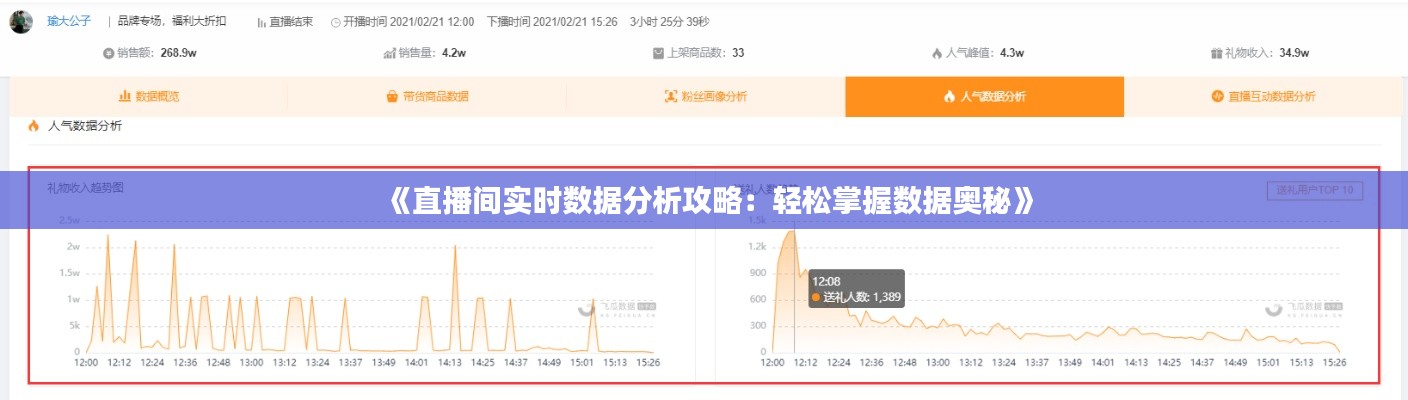Open the 粉丝画像分析 tab
1408x400 pixels.
[x=706, y=96]
